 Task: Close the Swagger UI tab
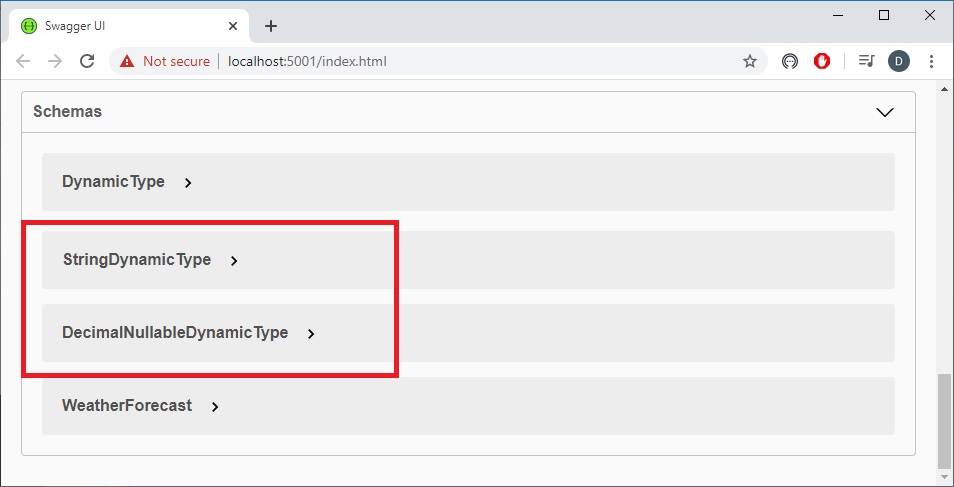click(233, 26)
